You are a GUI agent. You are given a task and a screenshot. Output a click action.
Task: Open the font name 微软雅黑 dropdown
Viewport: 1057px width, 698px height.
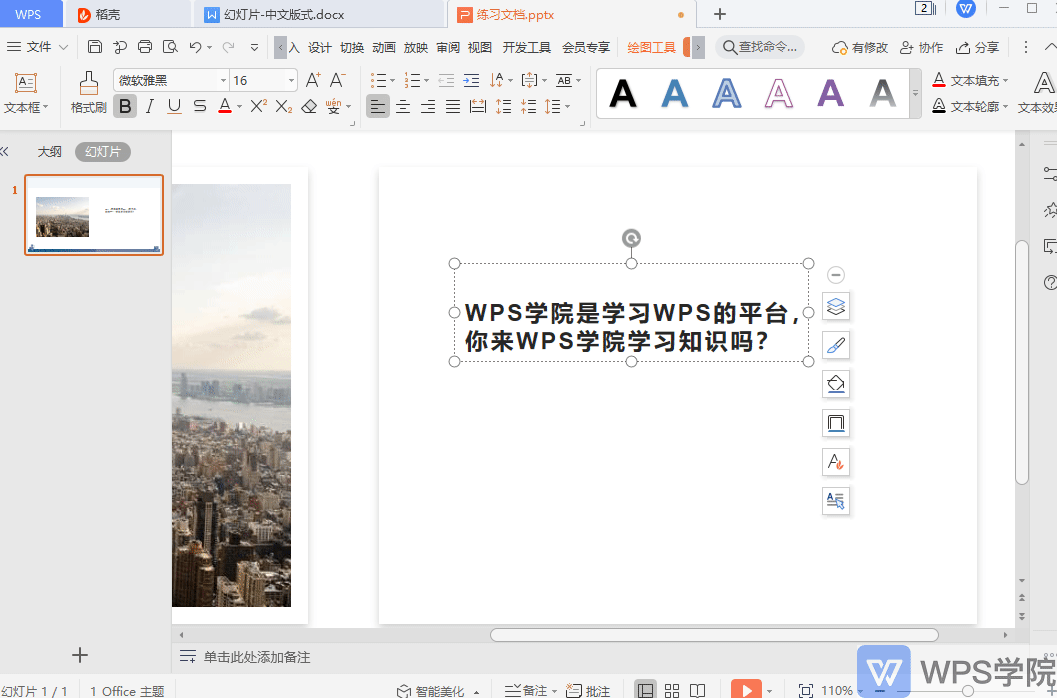coord(223,81)
